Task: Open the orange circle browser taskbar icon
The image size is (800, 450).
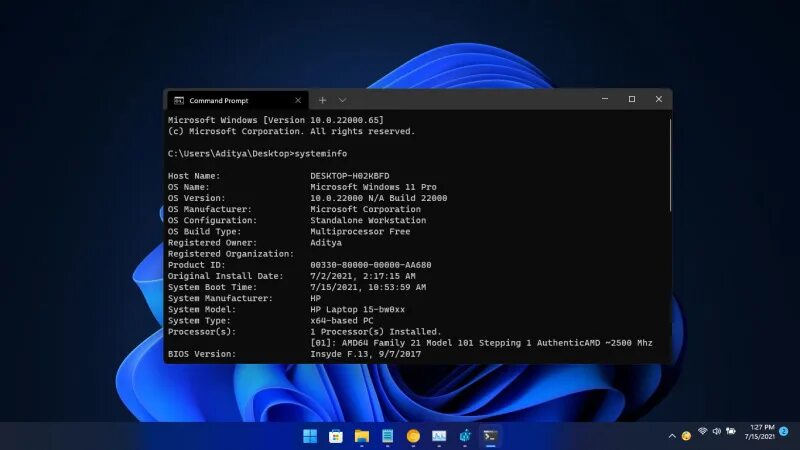Action: coord(413,436)
